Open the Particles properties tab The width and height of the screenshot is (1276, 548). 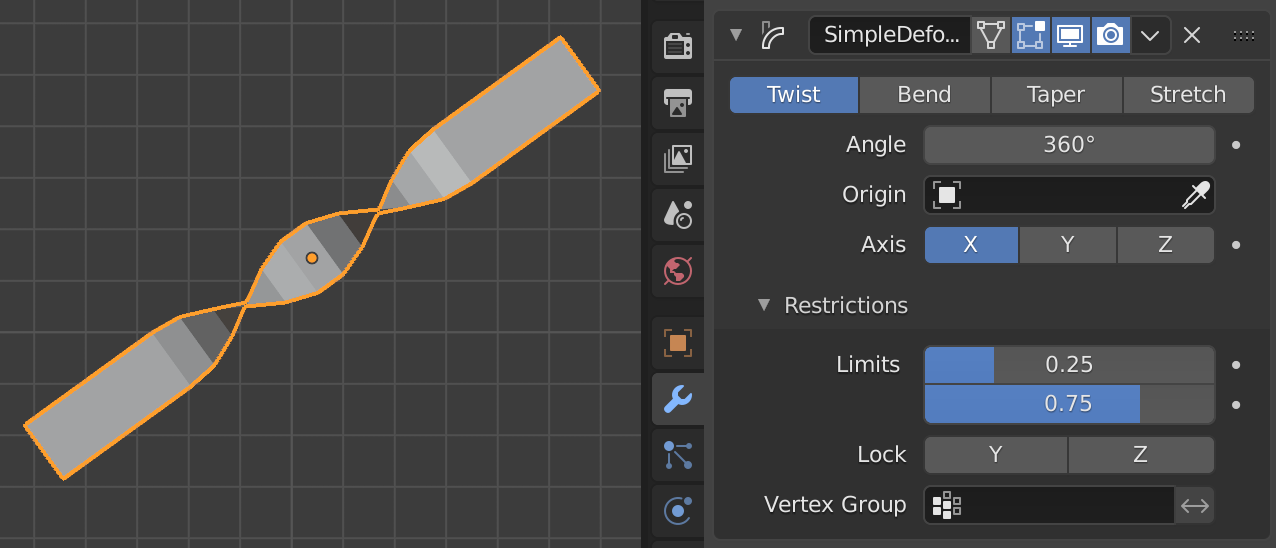click(x=678, y=455)
